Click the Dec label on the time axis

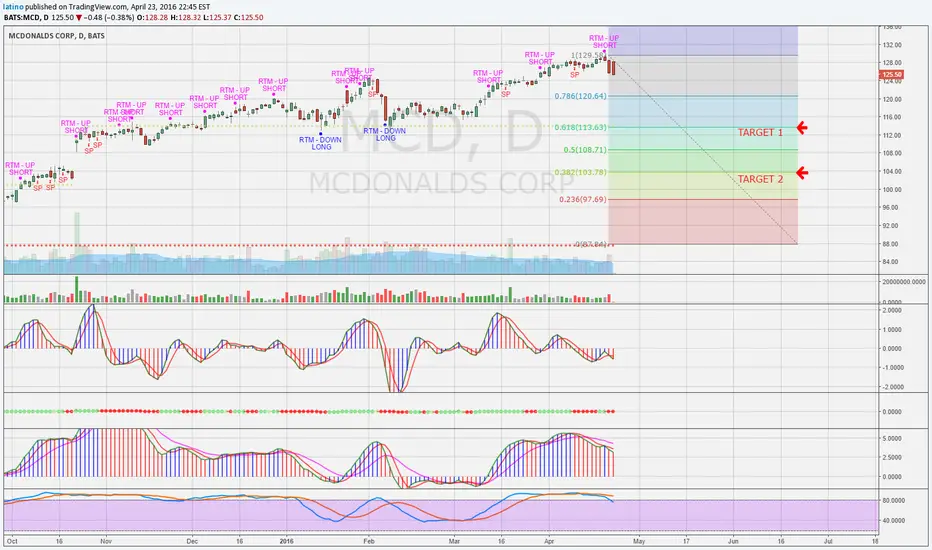pos(192,542)
